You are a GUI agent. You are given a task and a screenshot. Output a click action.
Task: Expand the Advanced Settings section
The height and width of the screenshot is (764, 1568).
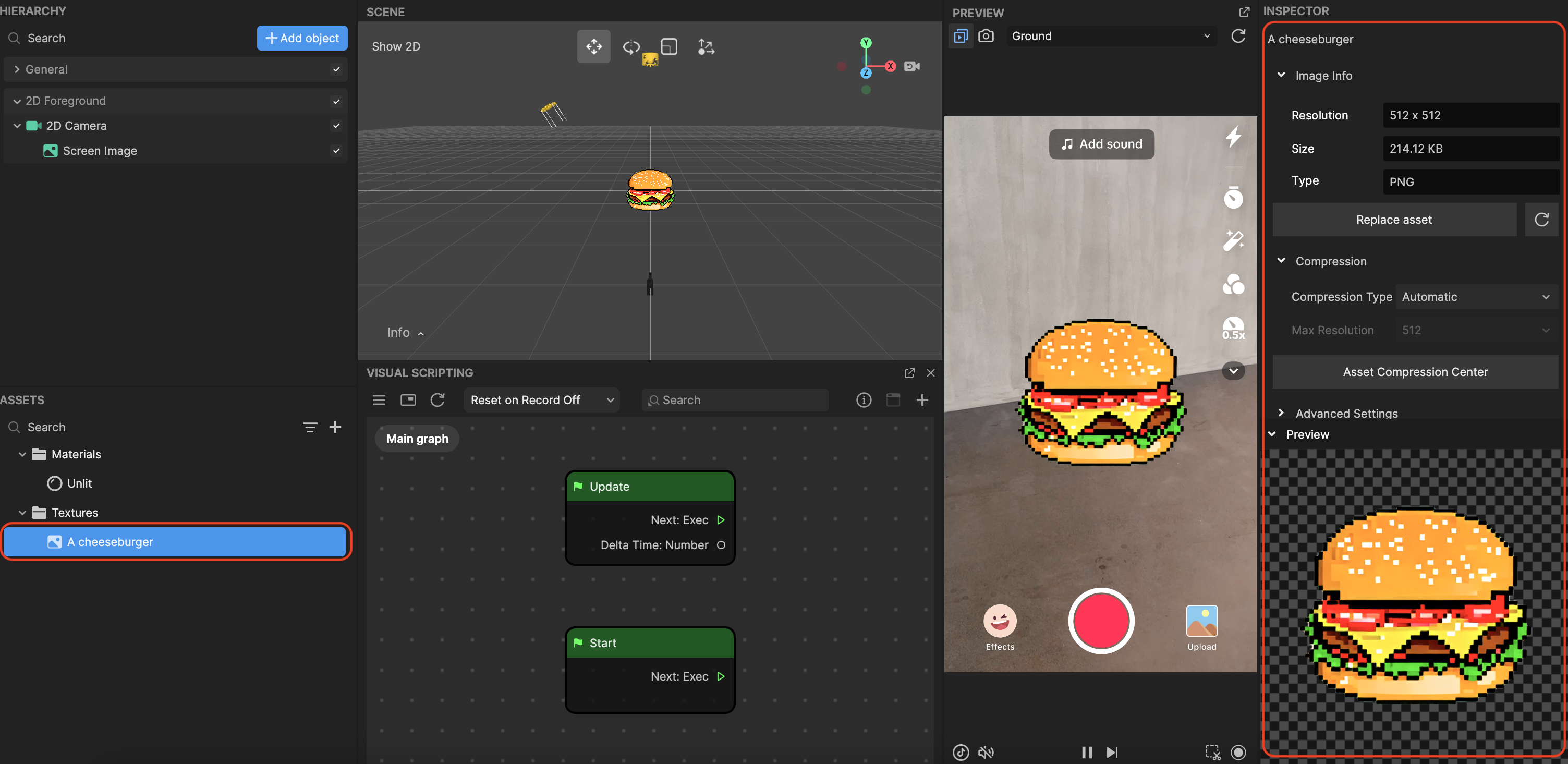coord(1281,413)
